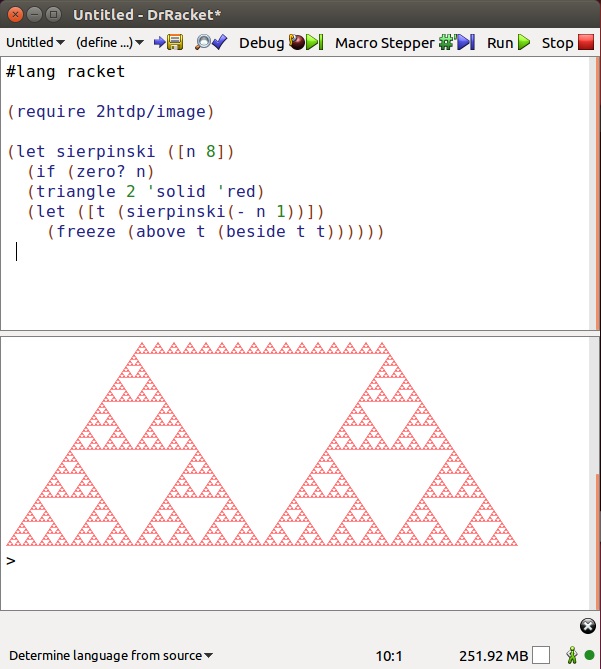Close the DrRacket window
The image size is (601, 669).
[x=15, y=15]
